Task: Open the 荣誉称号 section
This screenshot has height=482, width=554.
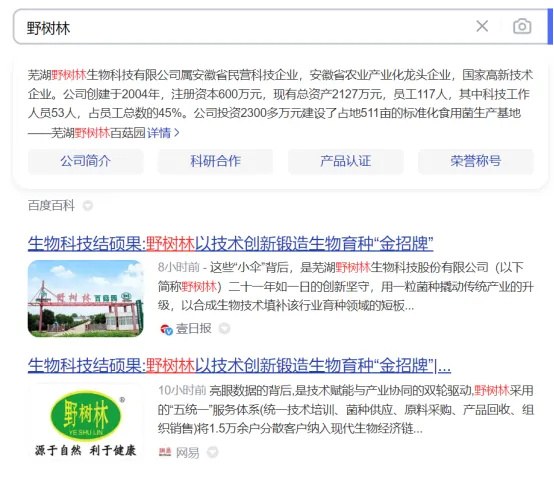Action: click(476, 161)
